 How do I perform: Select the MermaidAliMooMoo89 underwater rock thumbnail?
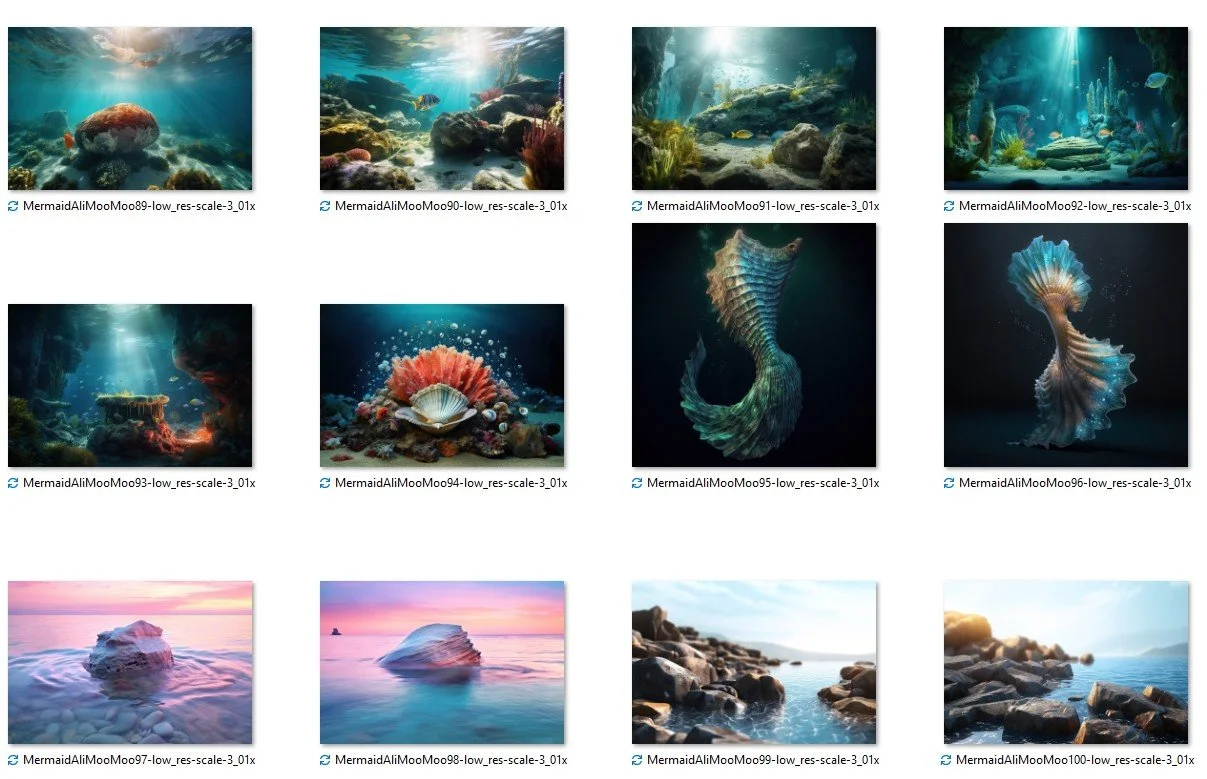130,108
